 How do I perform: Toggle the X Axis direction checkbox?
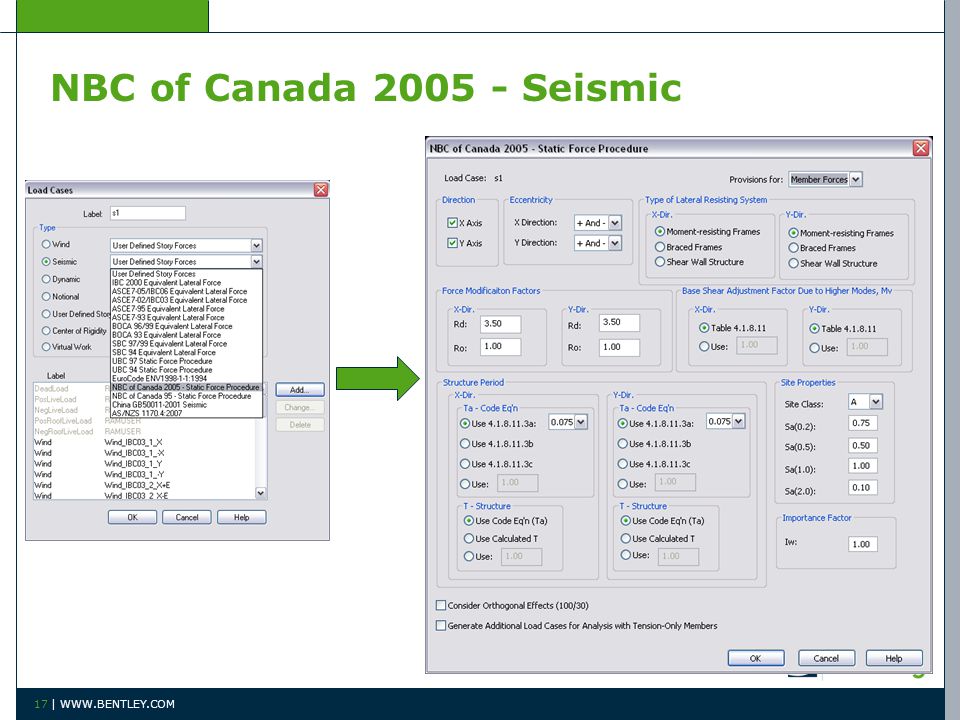pos(452,223)
